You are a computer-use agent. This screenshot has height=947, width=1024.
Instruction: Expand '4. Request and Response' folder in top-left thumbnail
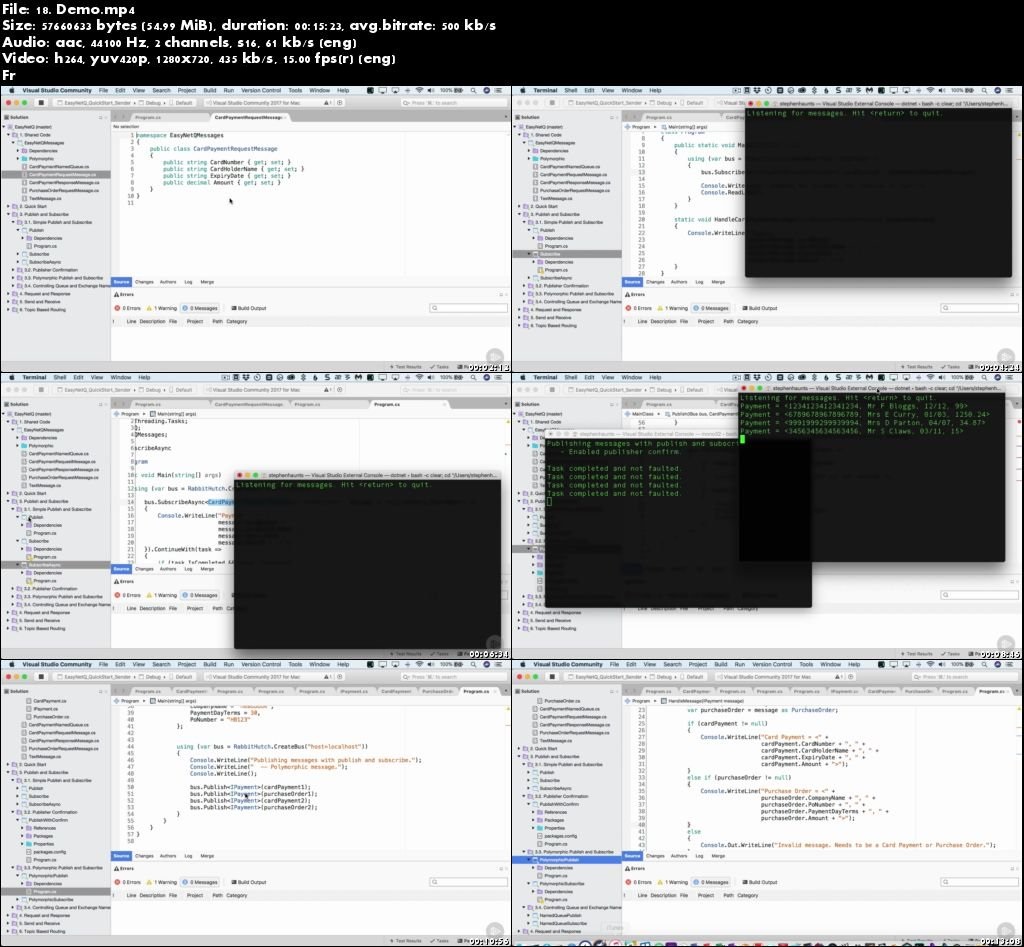(x=10, y=293)
